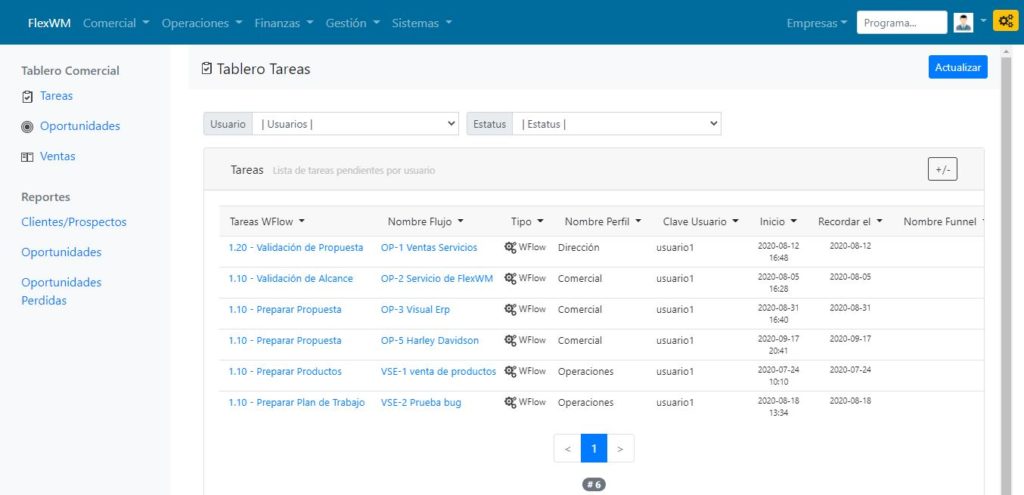Expand the Estatus filter dropdown
Image resolution: width=1024 pixels, height=495 pixels.
[x=617, y=124]
